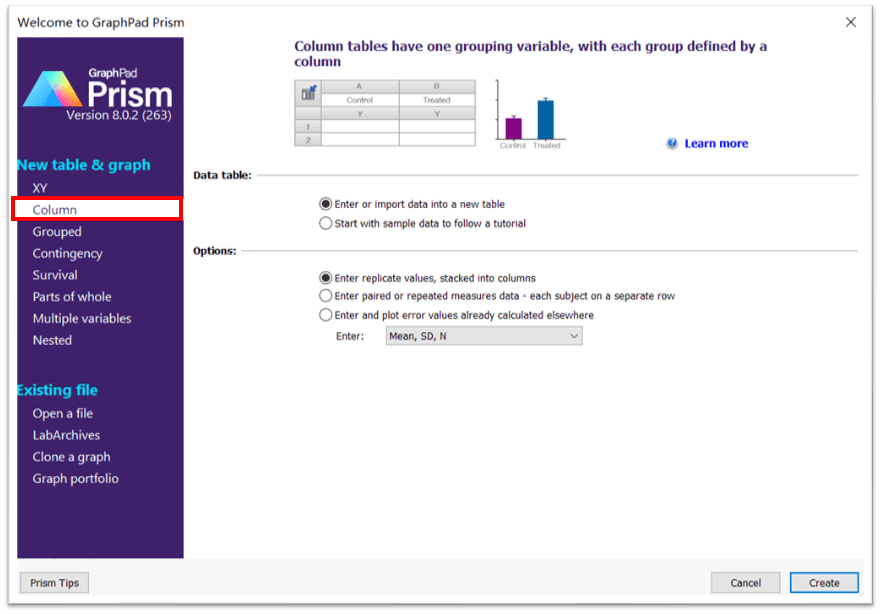This screenshot has height=614, width=881.
Task: Select Enter or import data into new table
Action: point(326,204)
